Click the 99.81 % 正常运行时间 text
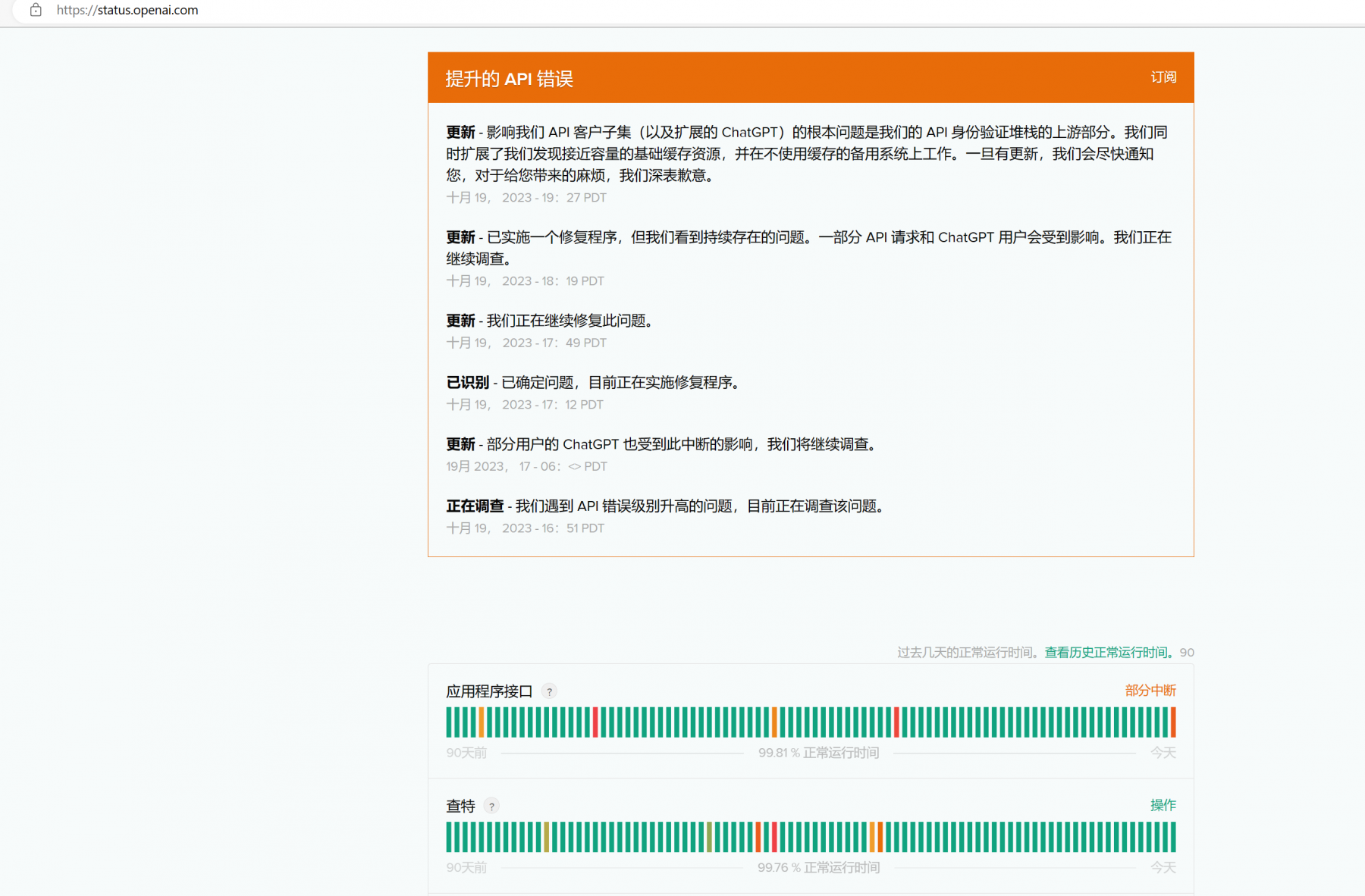Image resolution: width=1365 pixels, height=896 pixels. tap(818, 753)
